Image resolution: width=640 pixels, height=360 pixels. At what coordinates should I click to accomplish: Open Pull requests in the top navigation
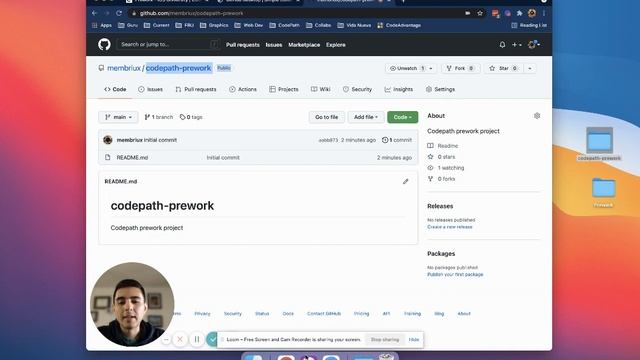coord(243,45)
